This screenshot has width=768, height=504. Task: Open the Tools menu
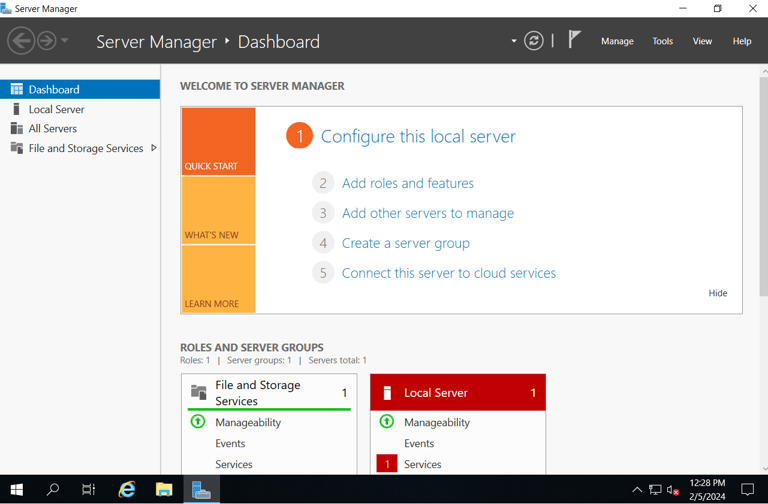[662, 41]
